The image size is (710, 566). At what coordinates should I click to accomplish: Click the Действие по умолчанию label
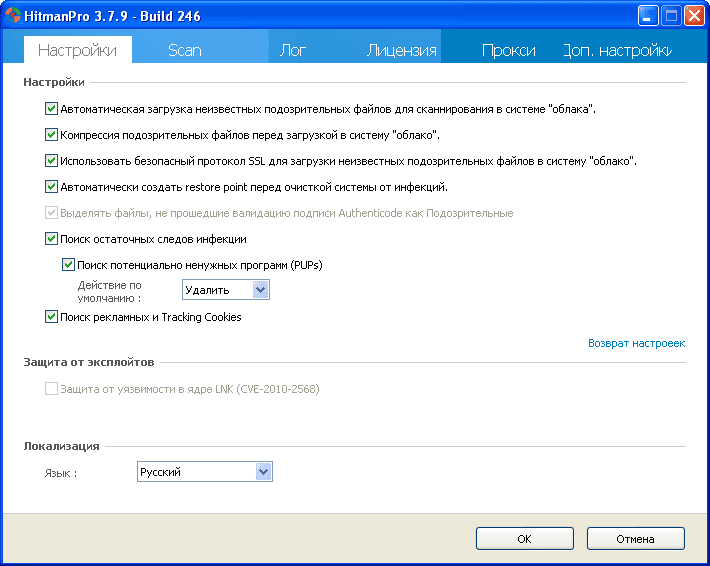(110, 292)
